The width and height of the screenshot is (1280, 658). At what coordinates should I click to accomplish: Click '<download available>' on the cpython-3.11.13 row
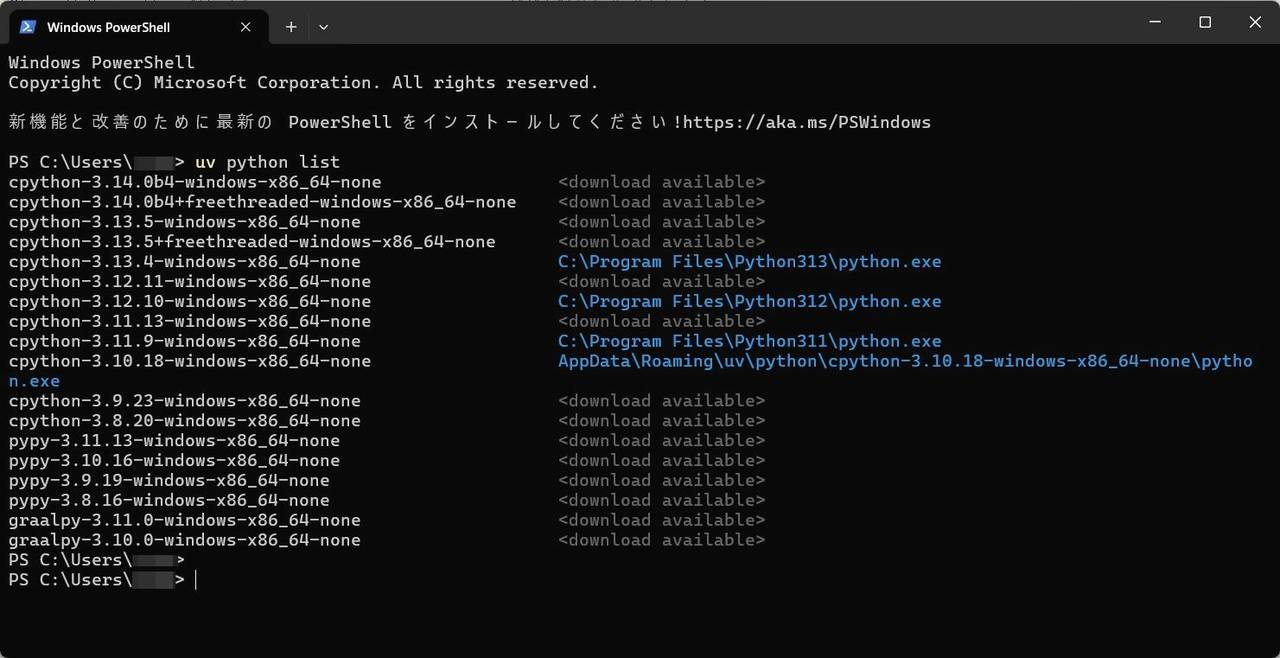pyautogui.click(x=662, y=322)
